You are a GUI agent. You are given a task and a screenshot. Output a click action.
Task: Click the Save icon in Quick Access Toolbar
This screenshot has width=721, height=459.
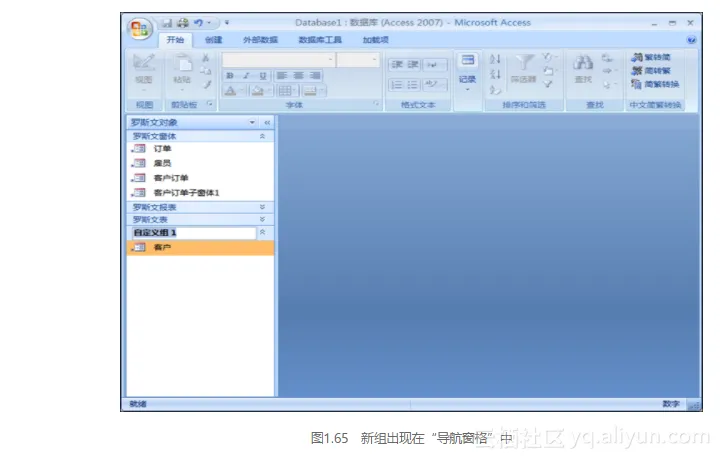167,23
